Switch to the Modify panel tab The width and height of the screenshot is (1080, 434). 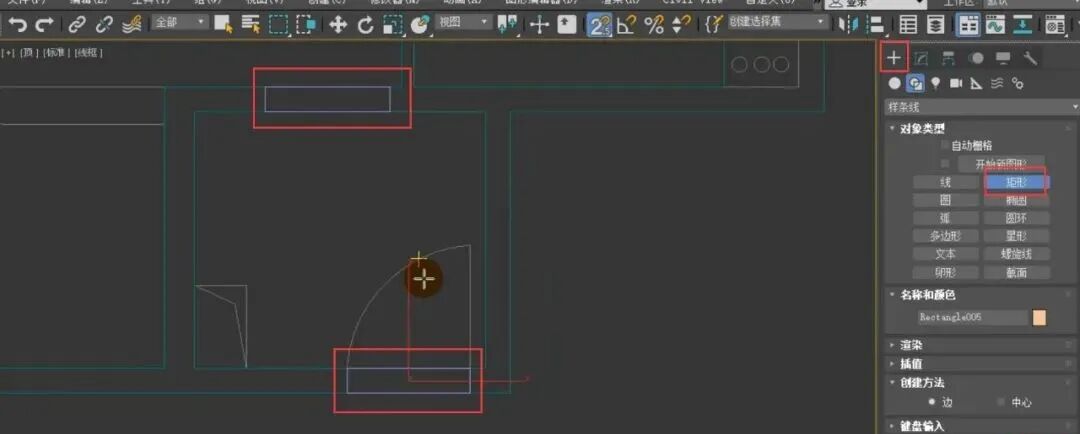coord(921,59)
